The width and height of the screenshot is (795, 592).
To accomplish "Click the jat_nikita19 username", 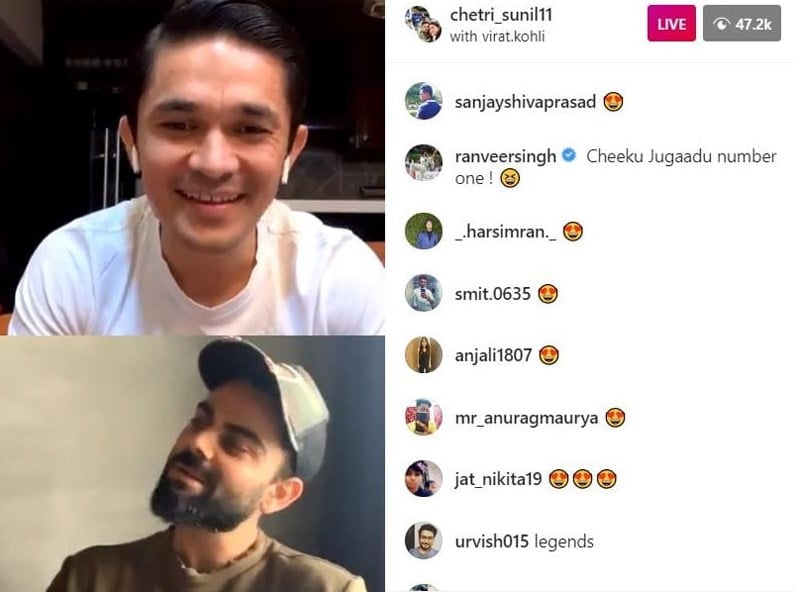I will coord(498,479).
